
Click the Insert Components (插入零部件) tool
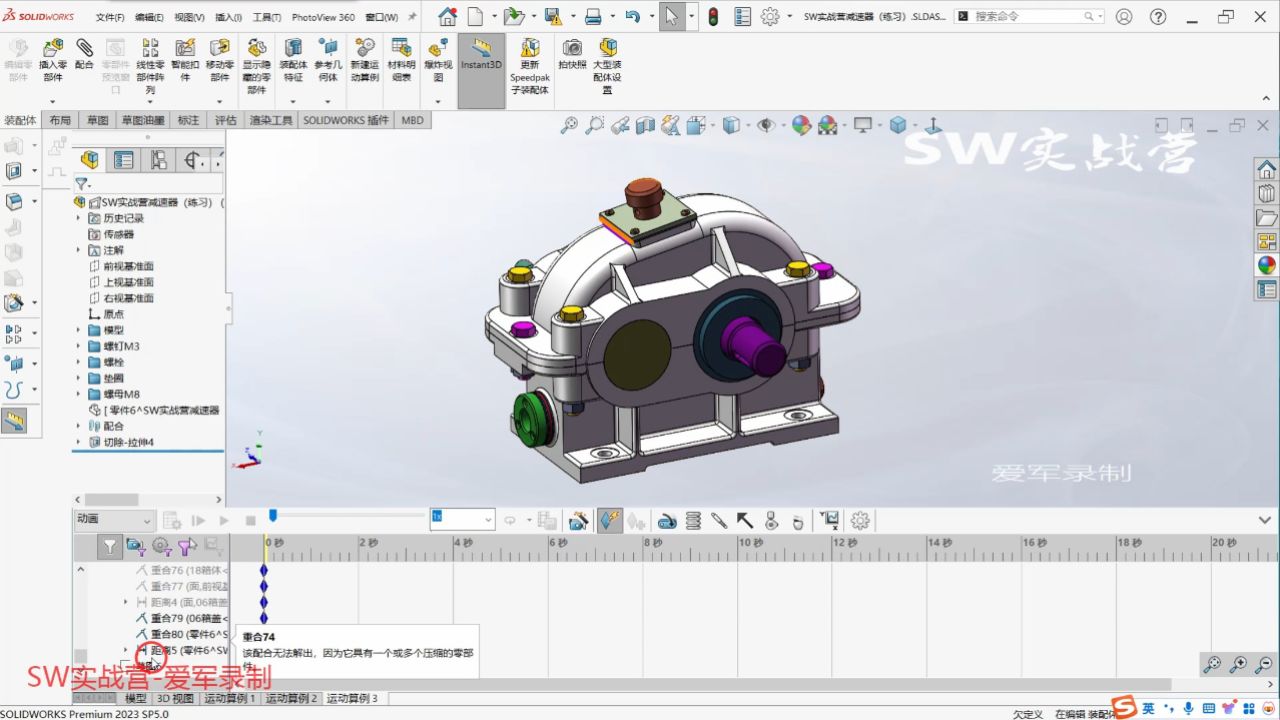point(52,60)
